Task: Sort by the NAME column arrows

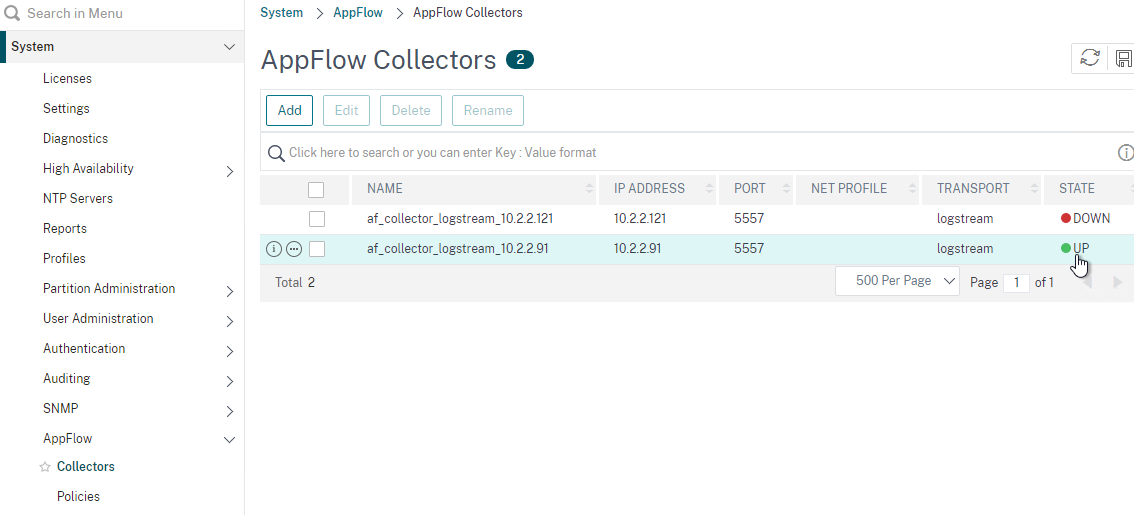Action: pos(589,189)
